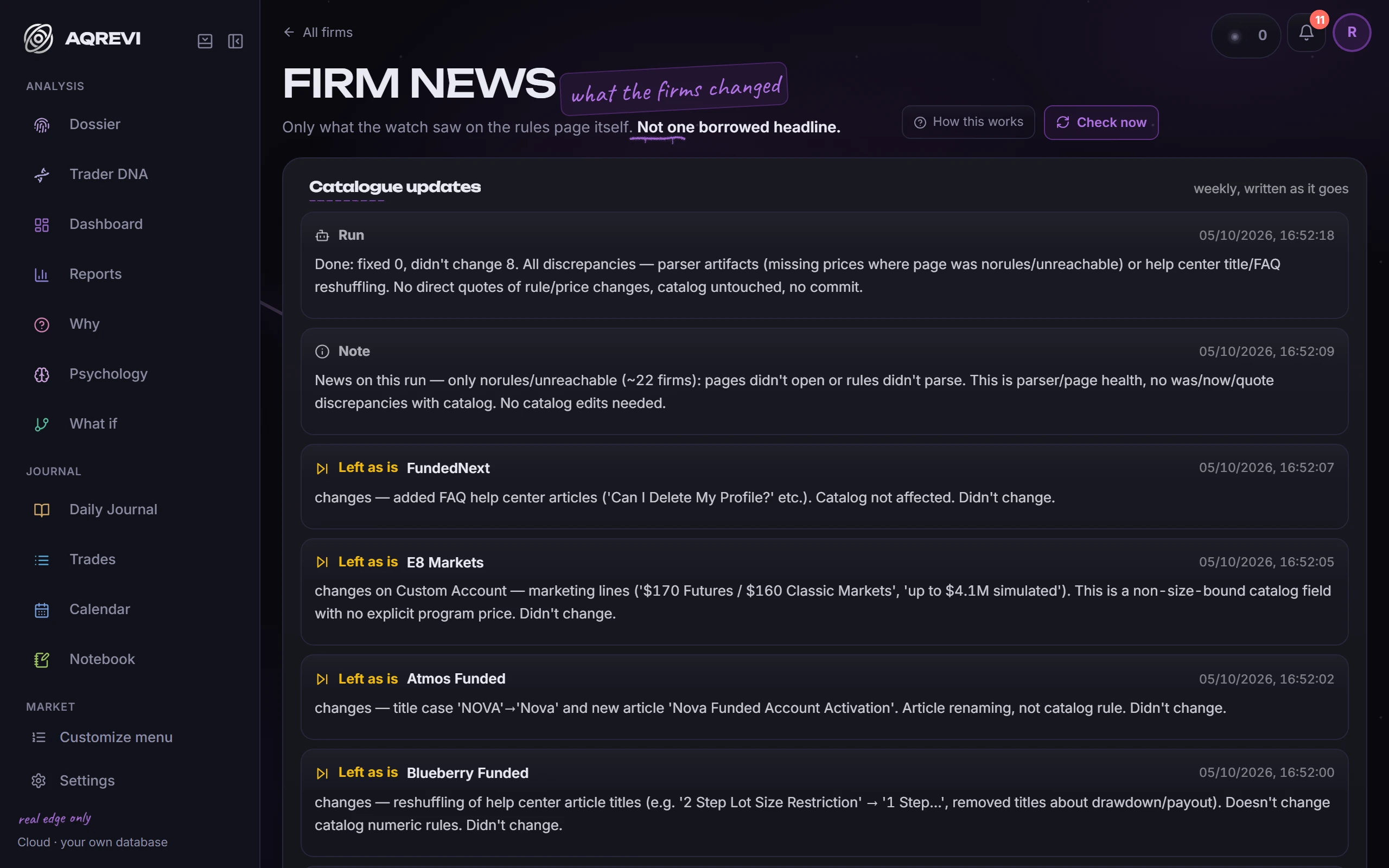The width and height of the screenshot is (1389, 868).
Task: Click the skip icon on E8 Markets entry
Action: pos(322,562)
